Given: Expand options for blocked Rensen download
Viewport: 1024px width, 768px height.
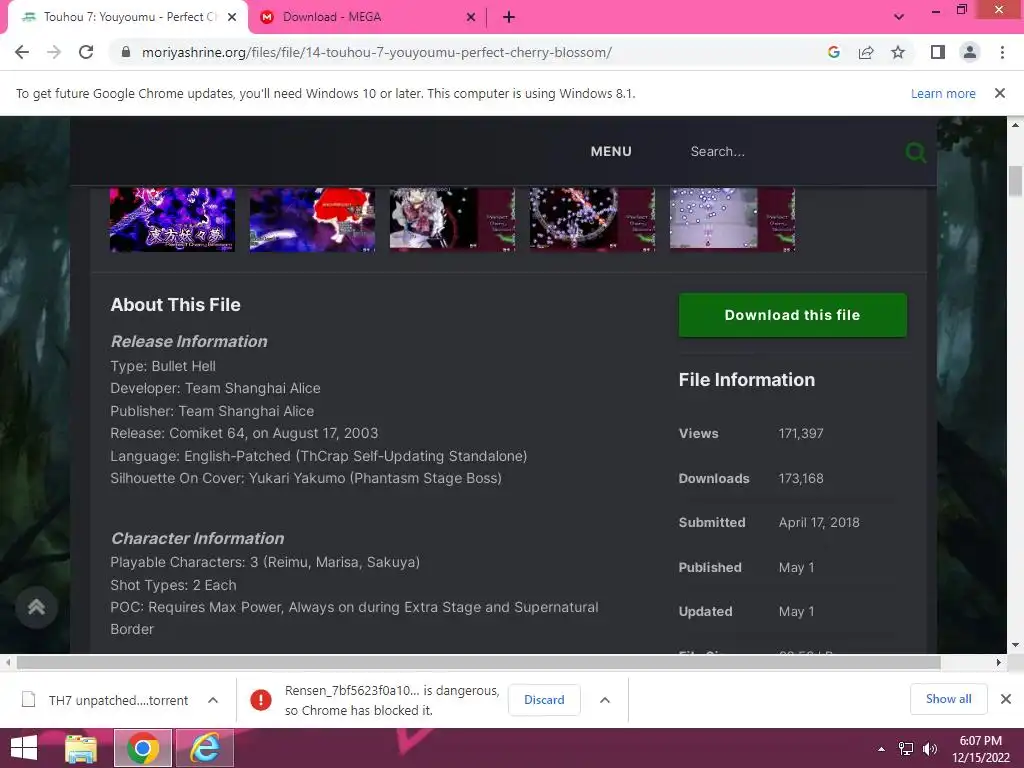Looking at the screenshot, I should (x=605, y=700).
